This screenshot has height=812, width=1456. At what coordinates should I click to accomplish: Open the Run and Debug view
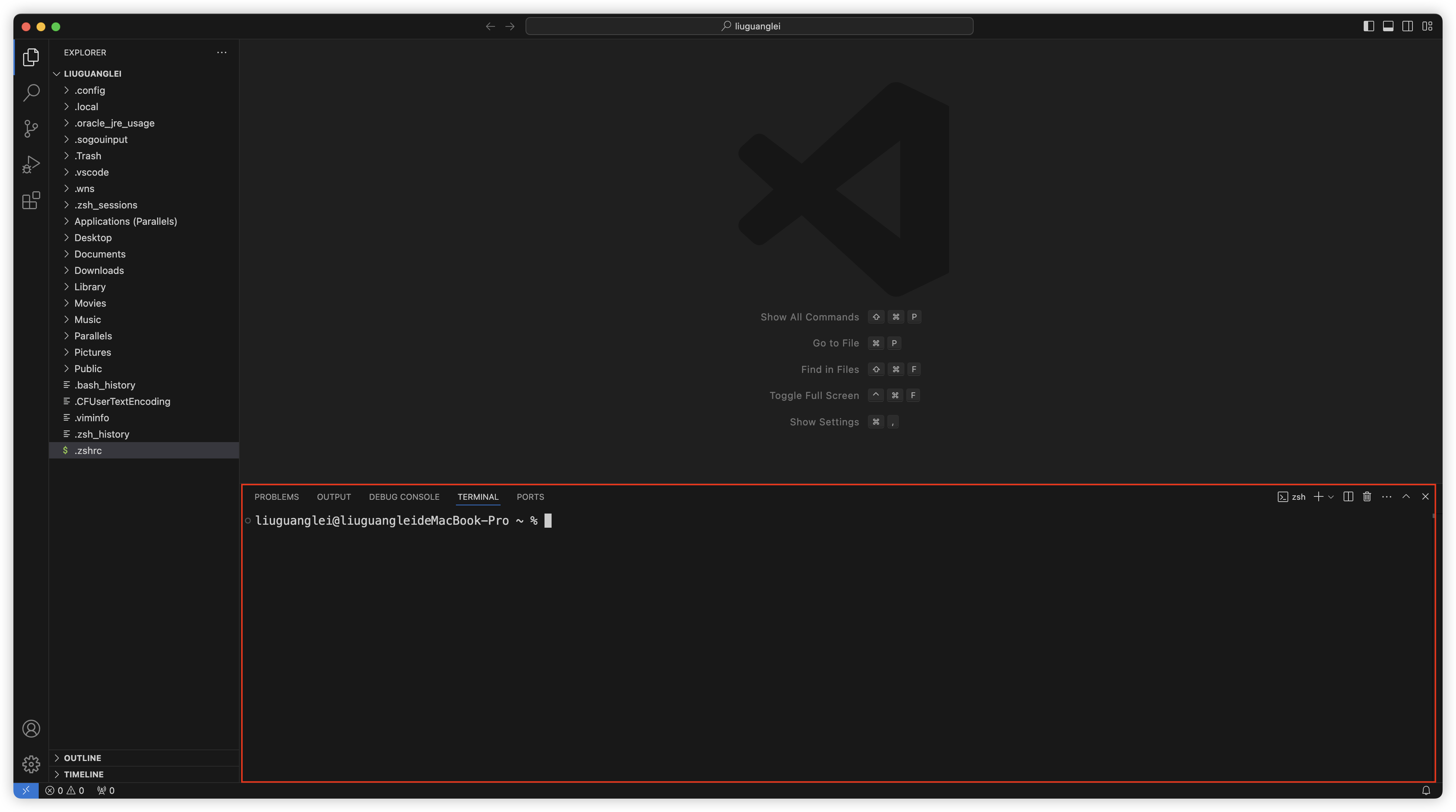click(x=31, y=164)
